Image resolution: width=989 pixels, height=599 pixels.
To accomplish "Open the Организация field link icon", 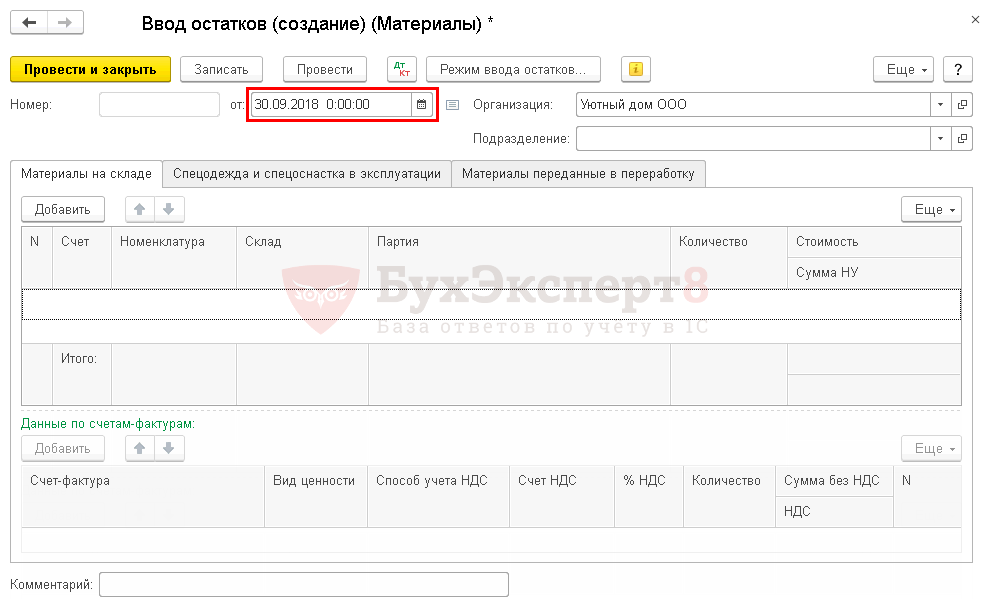I will click(x=962, y=104).
